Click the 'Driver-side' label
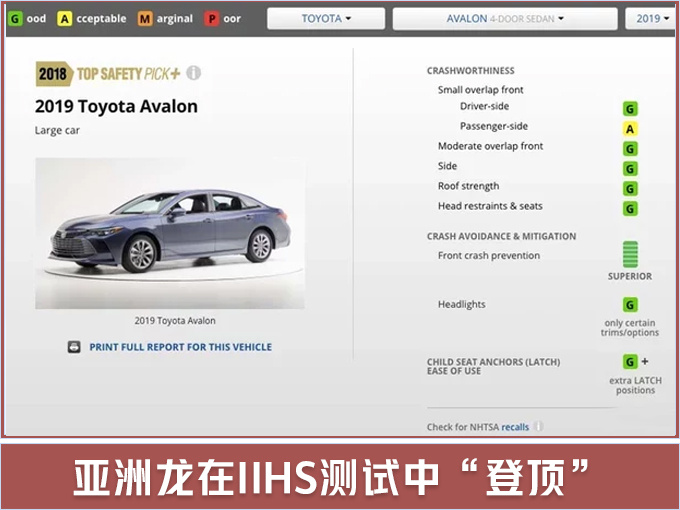680x510 pixels. coord(484,106)
